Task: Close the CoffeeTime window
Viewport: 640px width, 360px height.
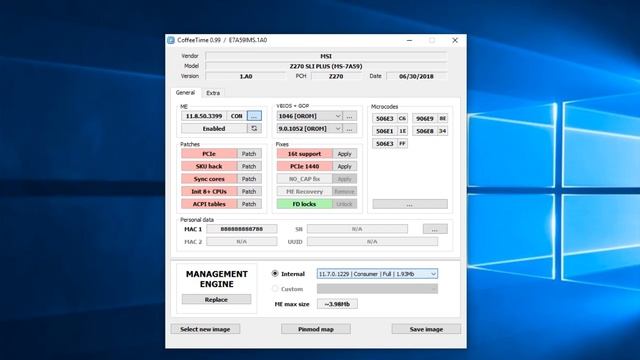Action: [455, 40]
